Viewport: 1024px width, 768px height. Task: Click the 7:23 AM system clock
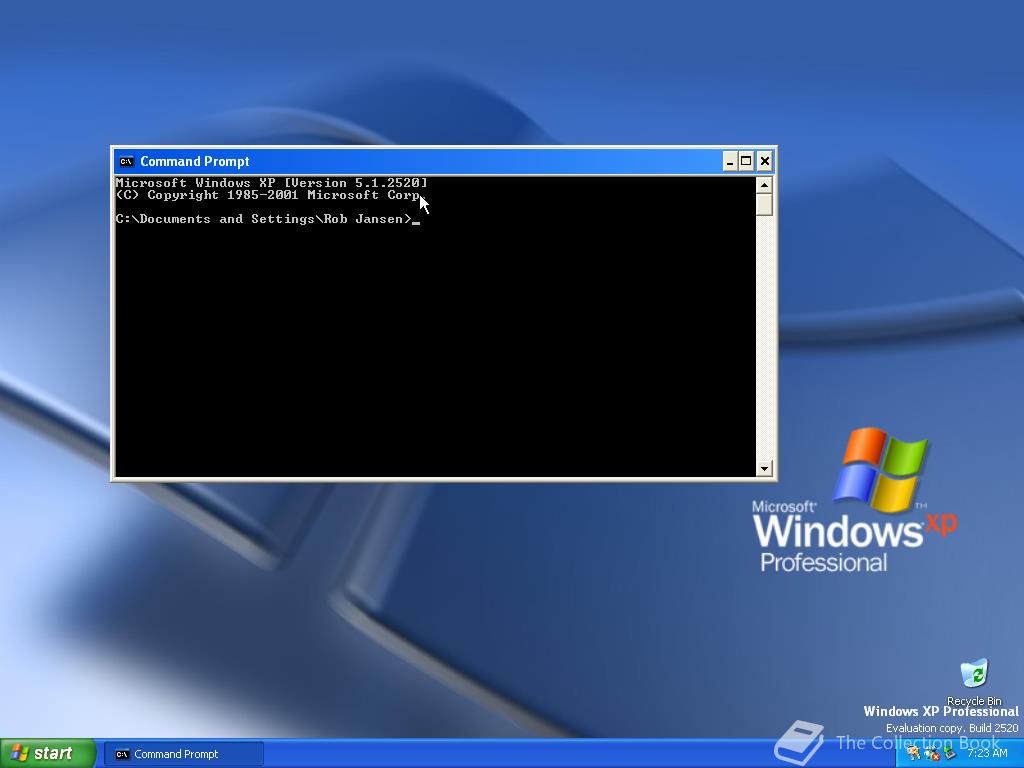[x=987, y=753]
